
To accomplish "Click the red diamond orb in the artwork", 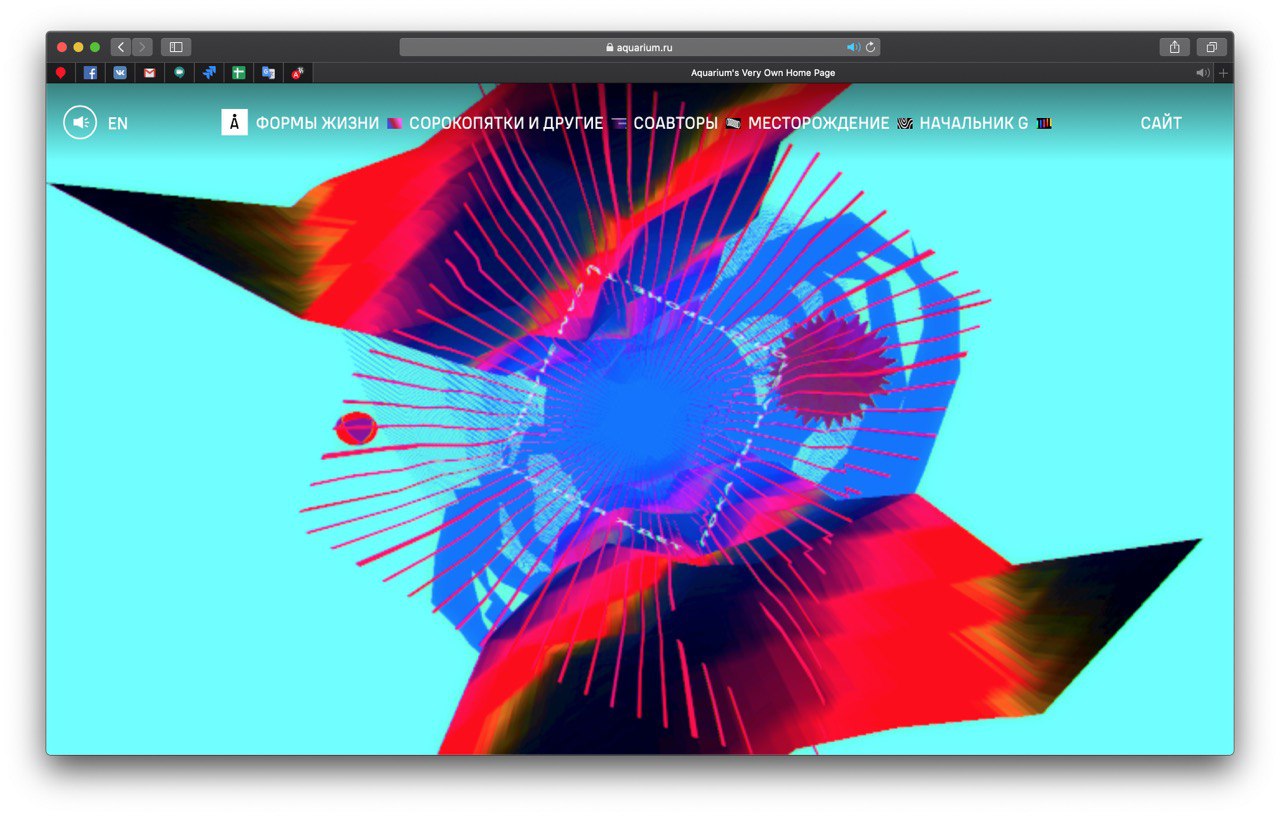I will [355, 428].
